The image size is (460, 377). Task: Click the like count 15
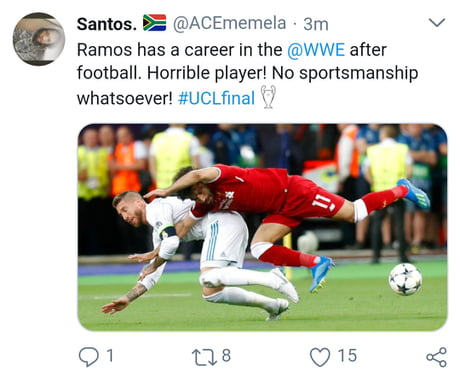[347, 356]
